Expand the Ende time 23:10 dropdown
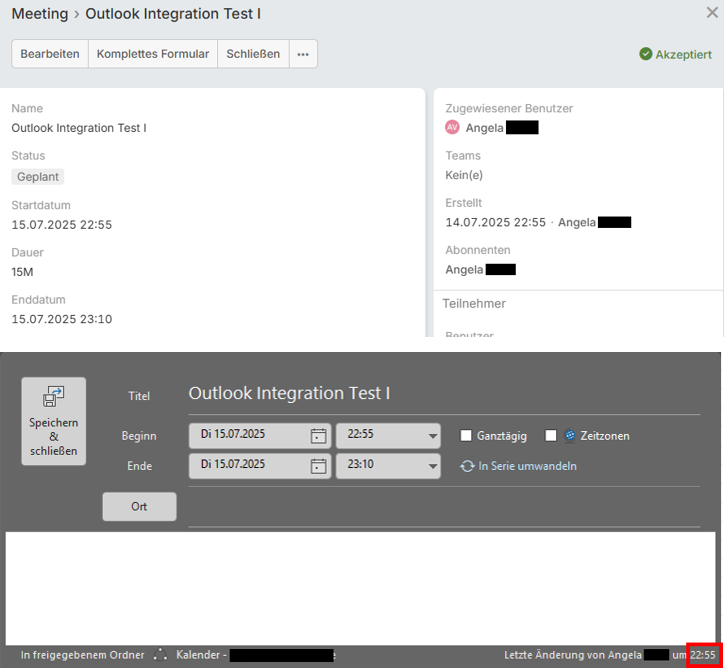725x671 pixels. (432, 466)
